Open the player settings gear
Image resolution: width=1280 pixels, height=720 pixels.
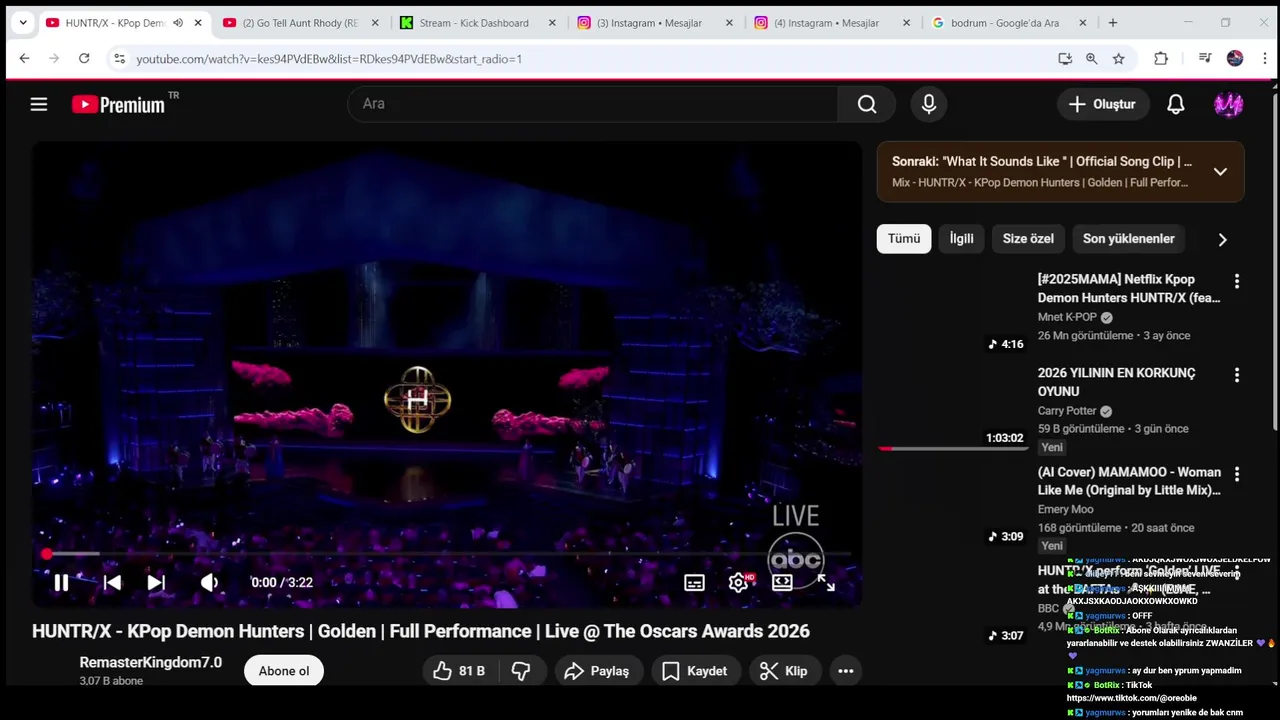point(739,582)
